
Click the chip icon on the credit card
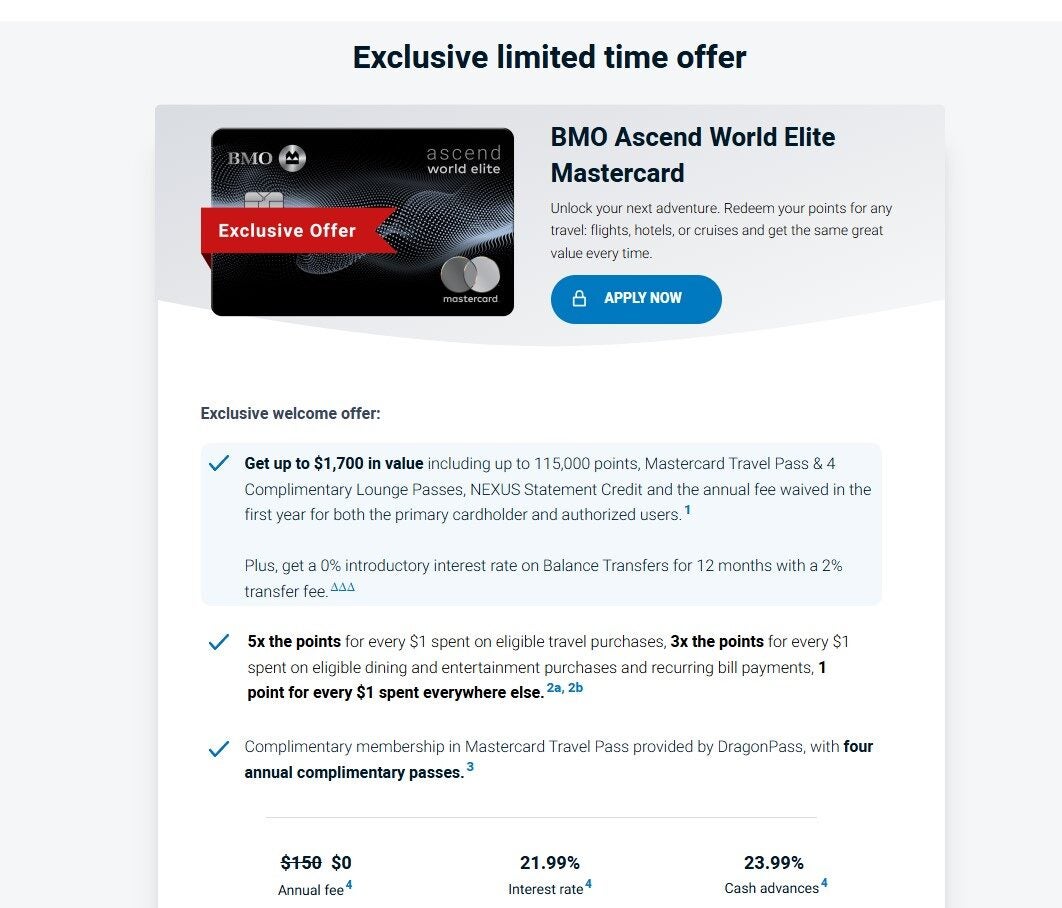coord(263,201)
